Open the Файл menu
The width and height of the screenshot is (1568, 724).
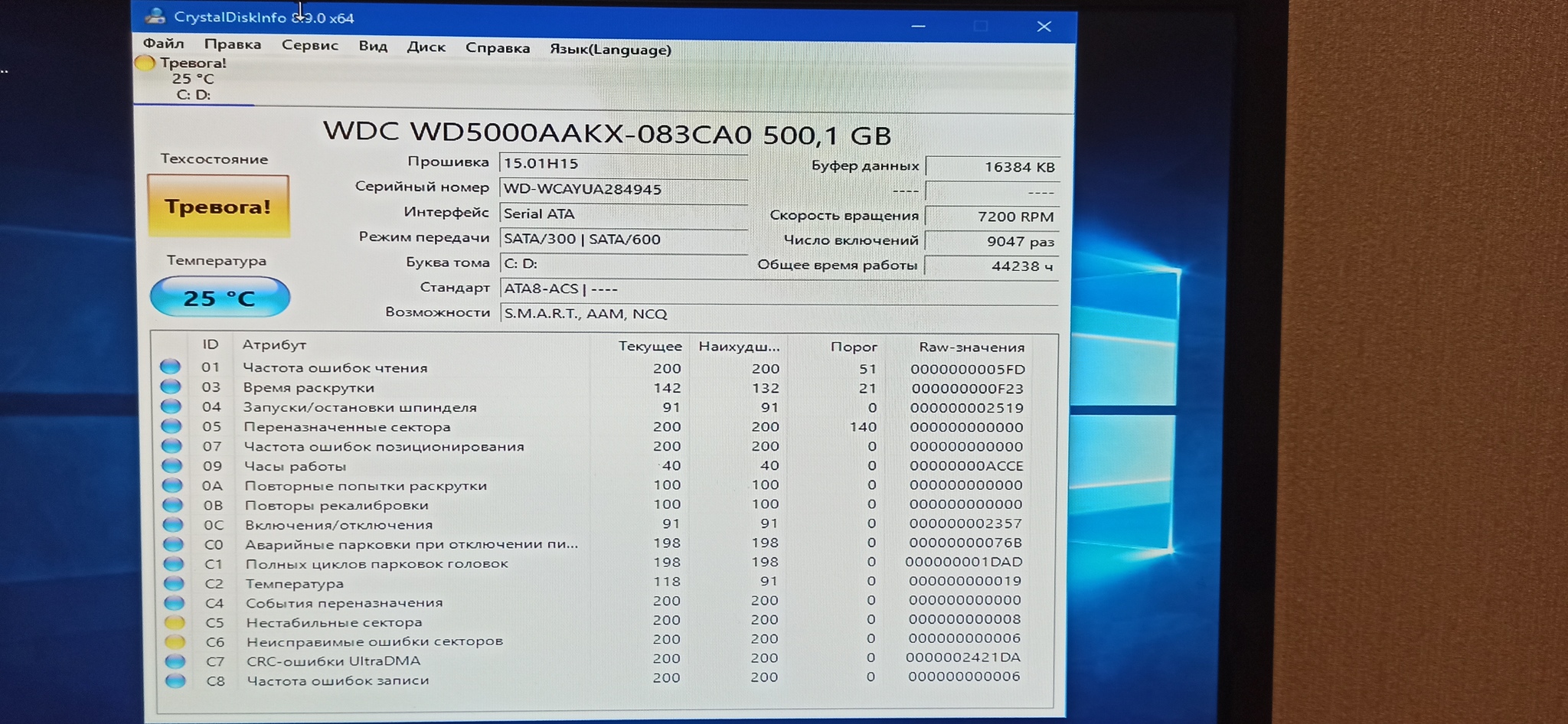click(163, 44)
